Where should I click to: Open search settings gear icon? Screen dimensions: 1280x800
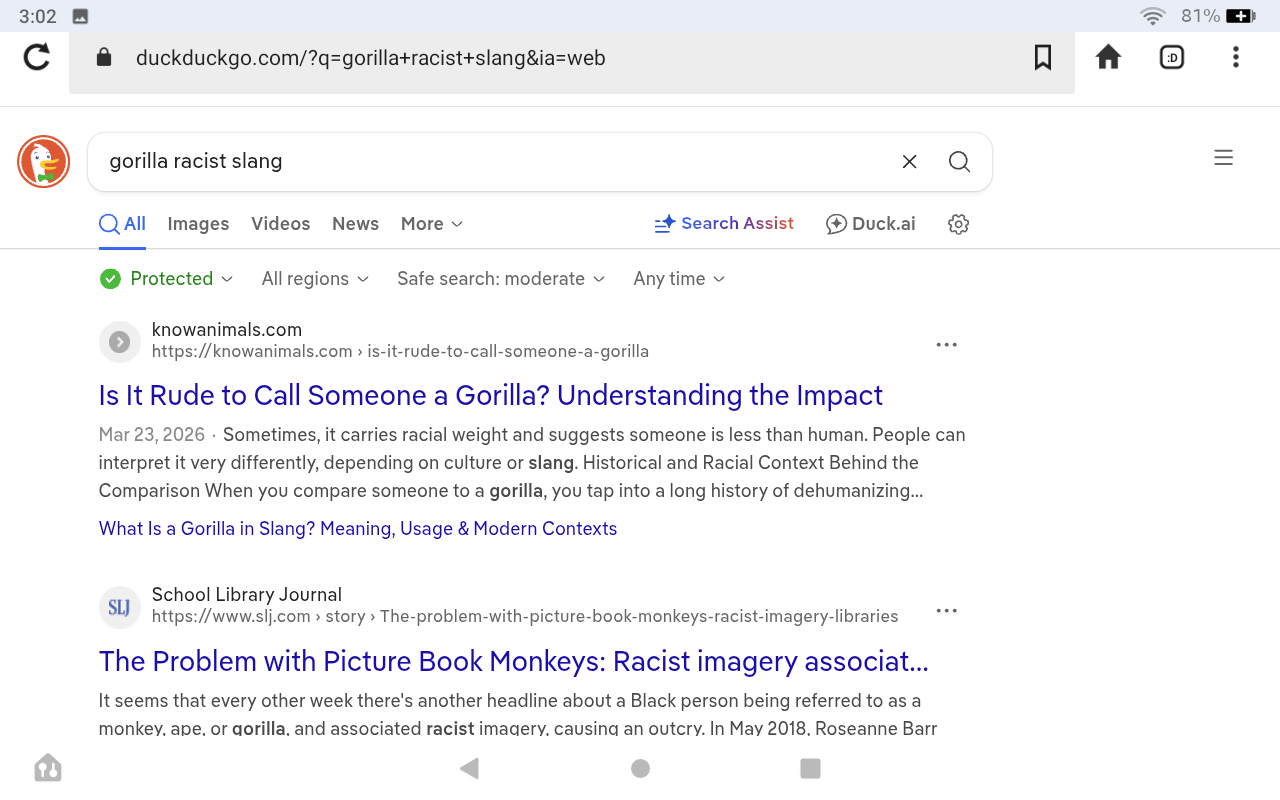[958, 224]
